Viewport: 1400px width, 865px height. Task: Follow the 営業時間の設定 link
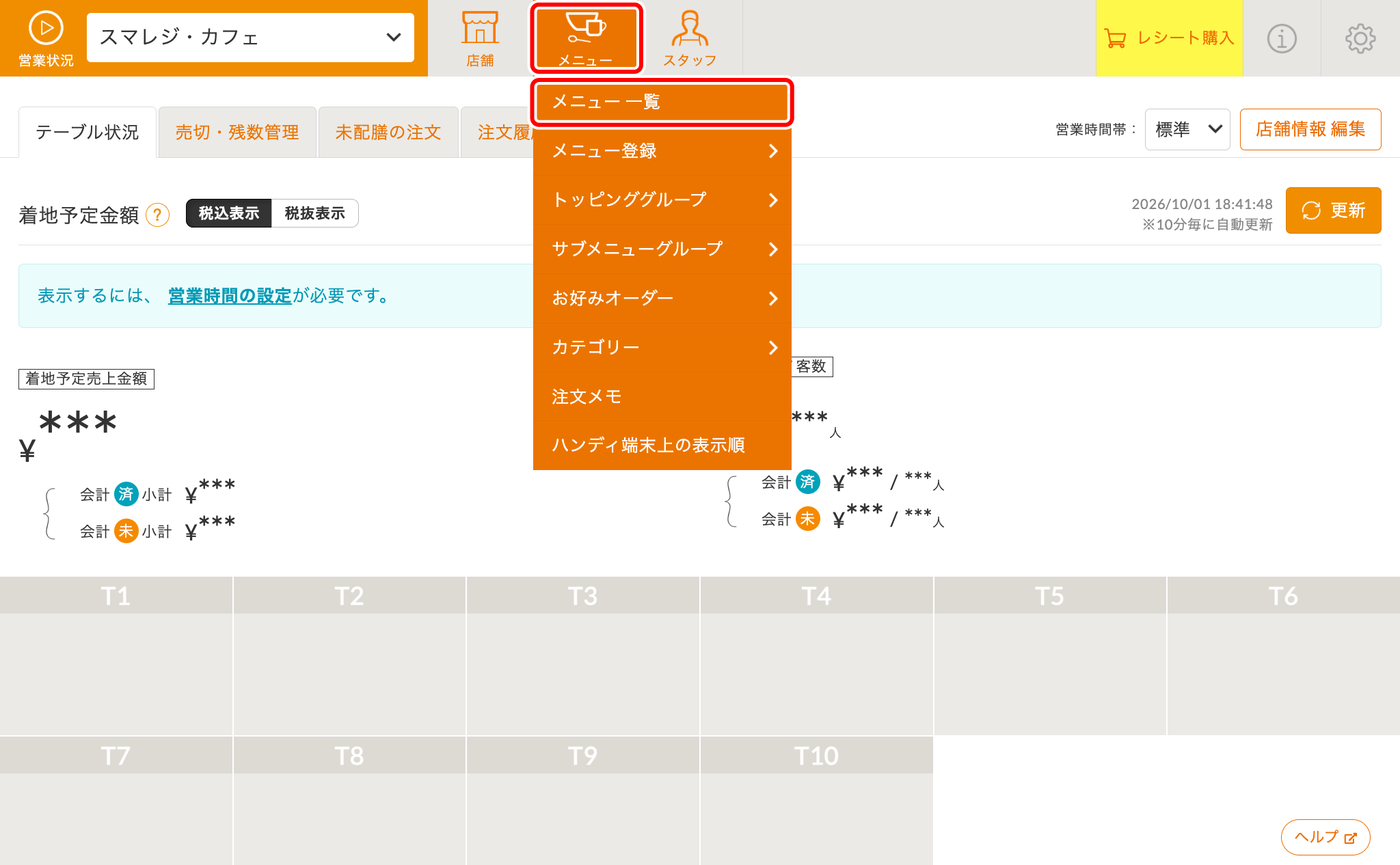(x=230, y=296)
